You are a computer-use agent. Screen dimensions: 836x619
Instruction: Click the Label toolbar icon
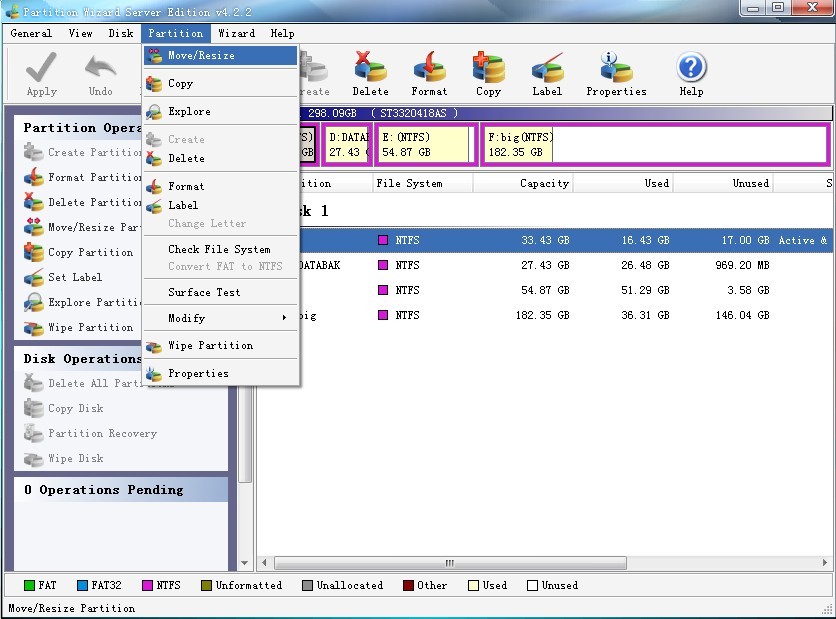(547, 67)
